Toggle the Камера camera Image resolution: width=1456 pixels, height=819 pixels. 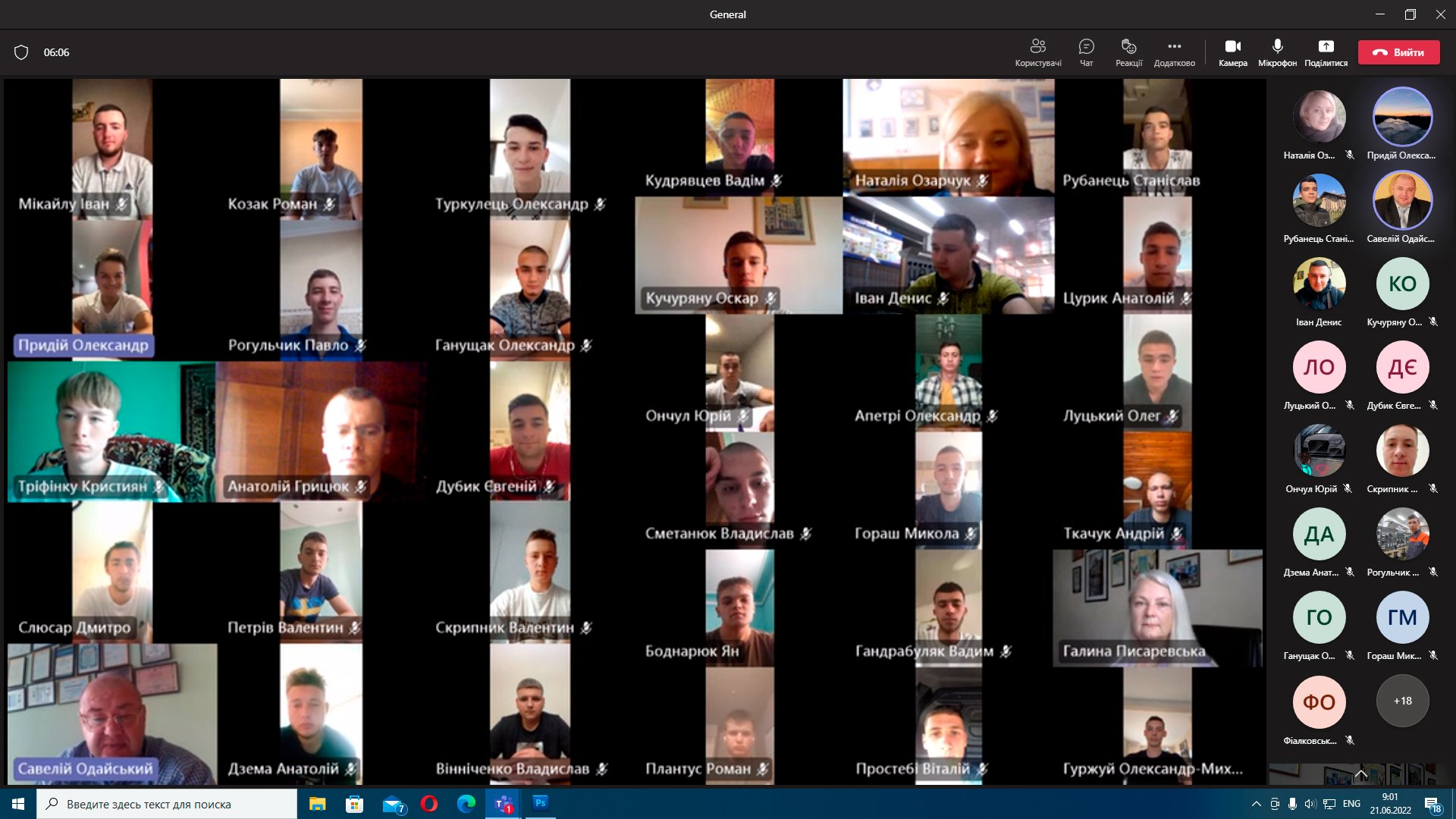tap(1232, 52)
